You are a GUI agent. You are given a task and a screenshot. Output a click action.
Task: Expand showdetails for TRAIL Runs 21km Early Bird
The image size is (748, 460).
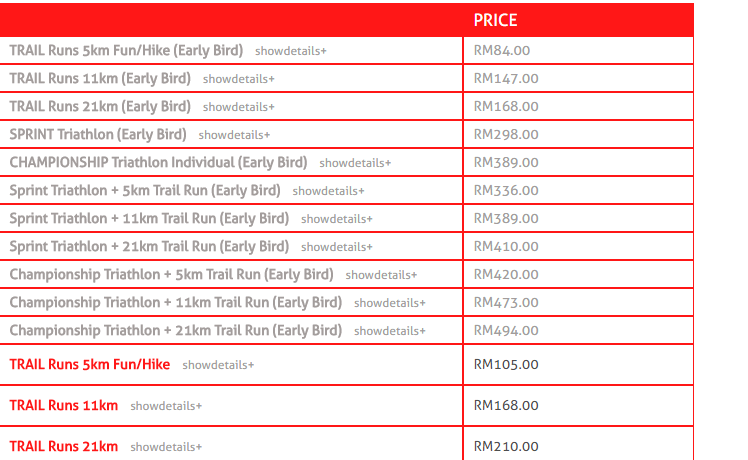click(239, 107)
